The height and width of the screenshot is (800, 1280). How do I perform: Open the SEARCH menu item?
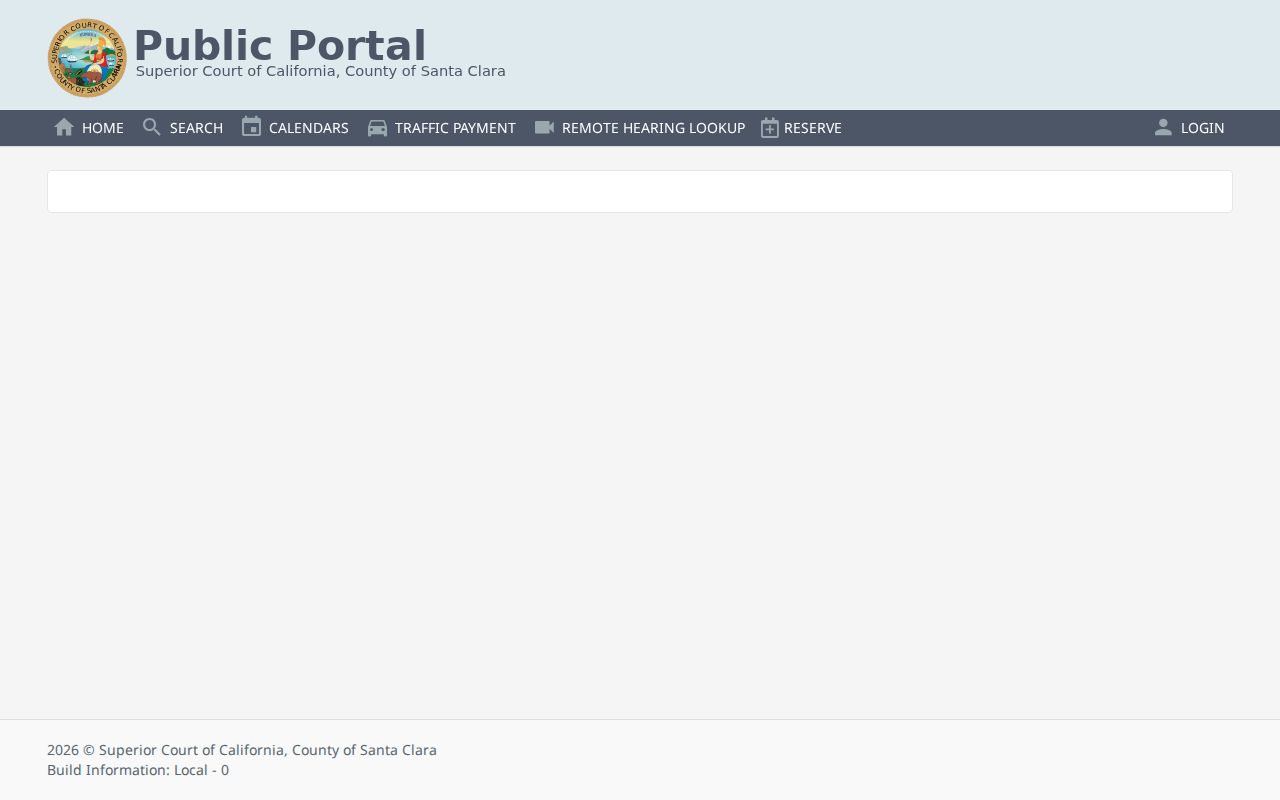(196, 128)
